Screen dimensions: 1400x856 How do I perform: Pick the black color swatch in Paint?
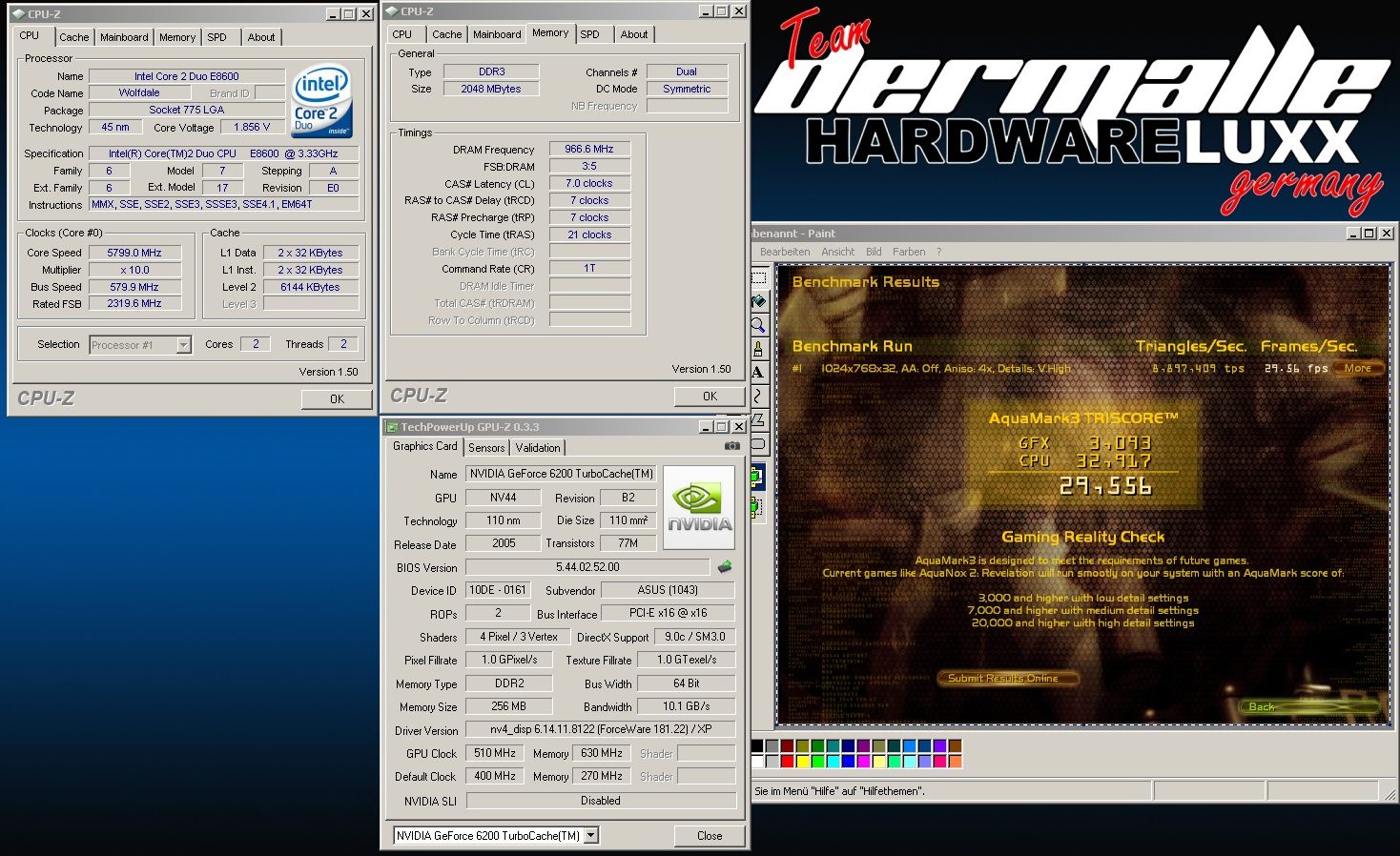[758, 746]
